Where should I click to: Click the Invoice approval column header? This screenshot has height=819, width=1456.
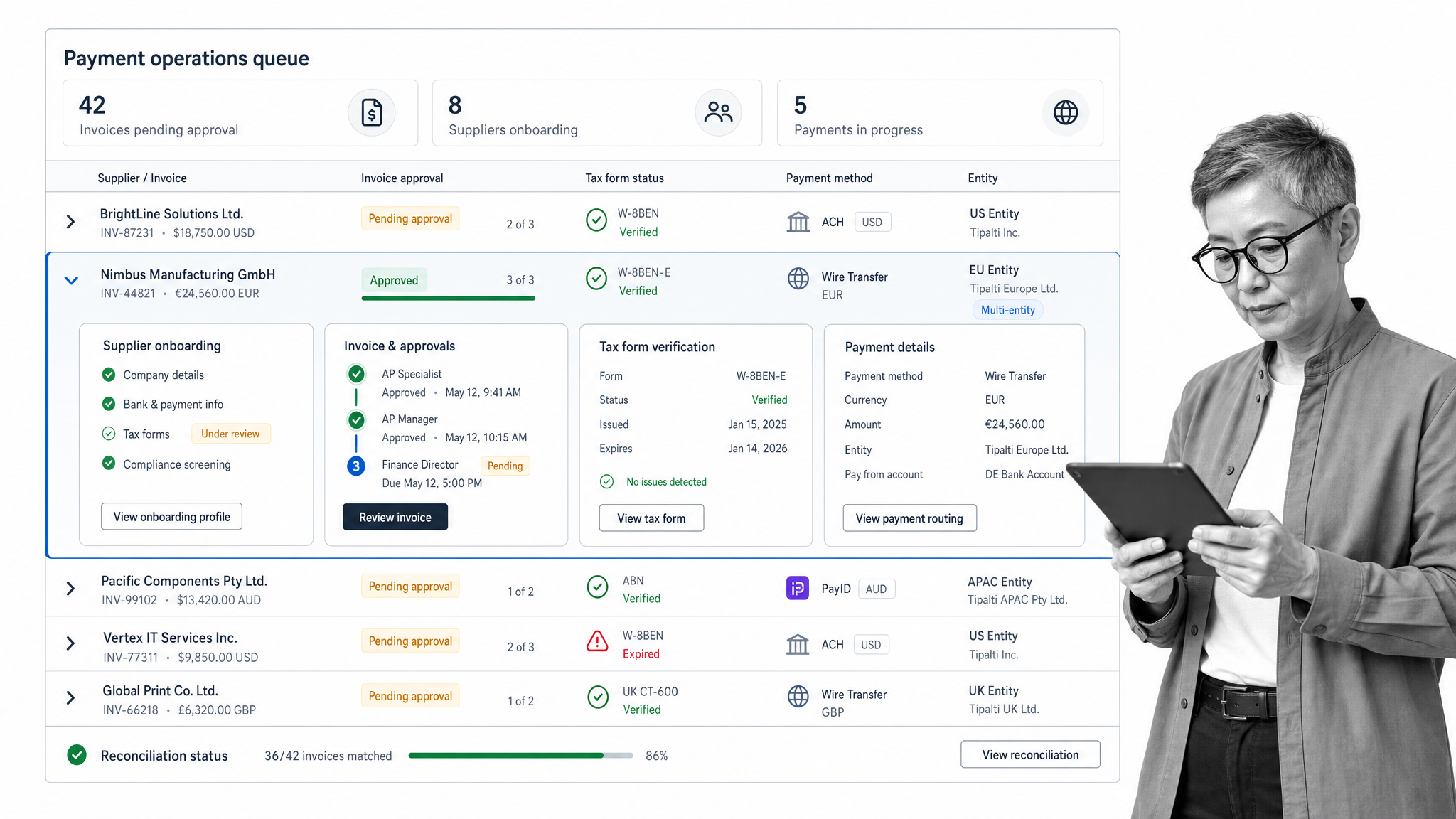point(402,178)
